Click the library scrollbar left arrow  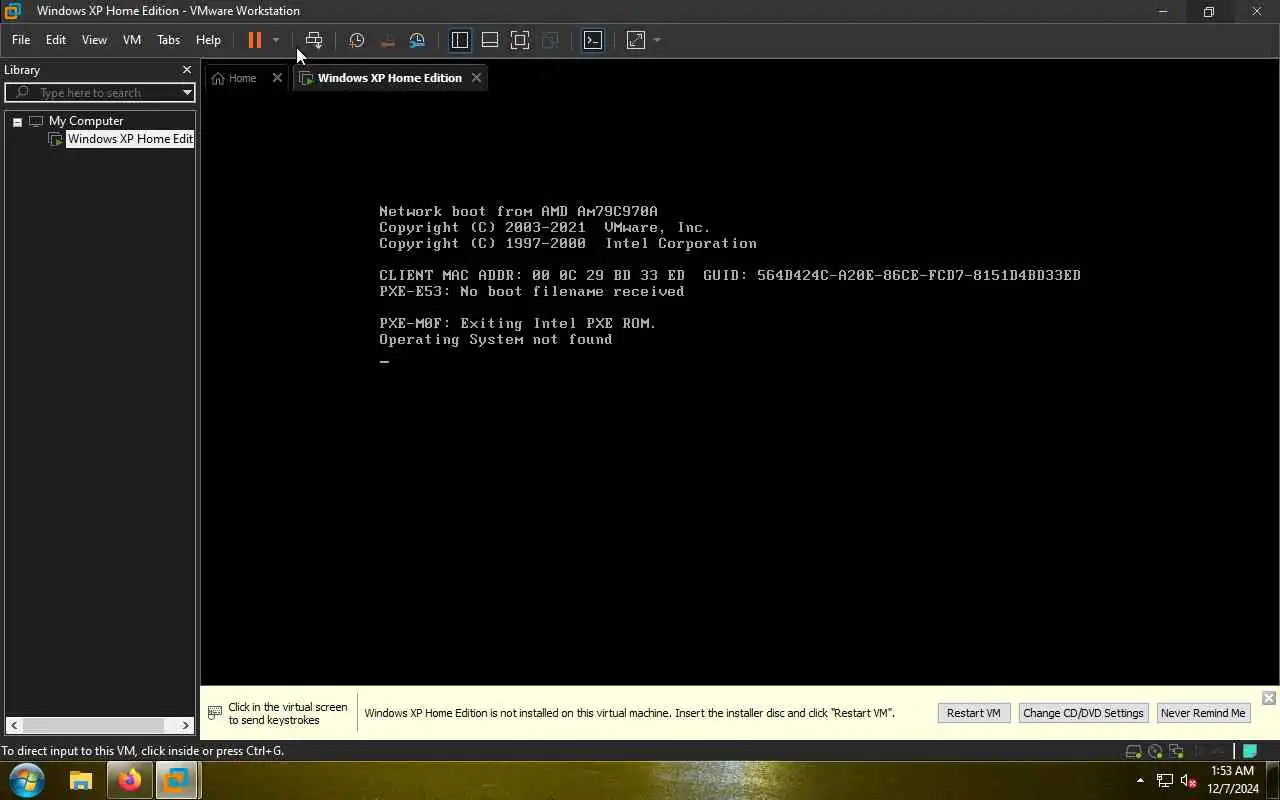point(14,725)
